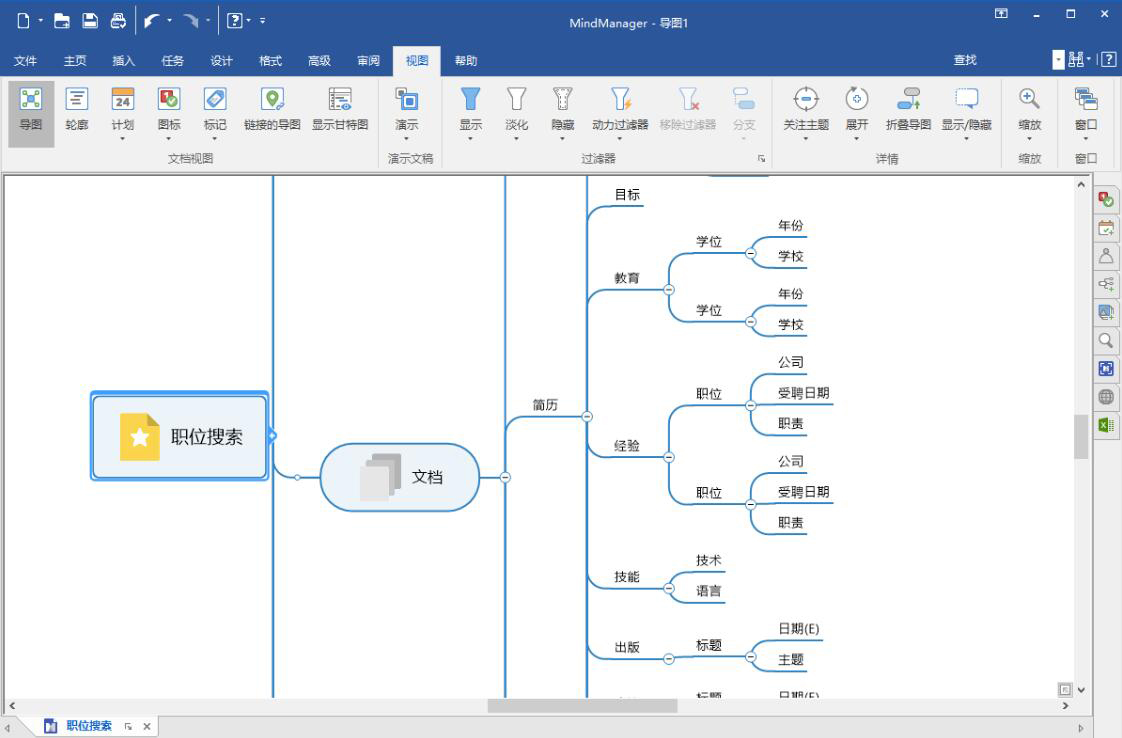
Task: Switch to the 设计 ribbon tab
Action: 220,60
